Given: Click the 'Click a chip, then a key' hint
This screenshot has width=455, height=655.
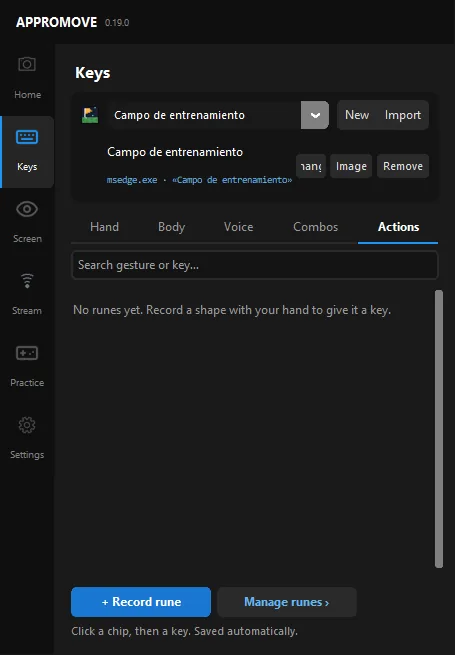Looking at the screenshot, I should coord(184,631).
